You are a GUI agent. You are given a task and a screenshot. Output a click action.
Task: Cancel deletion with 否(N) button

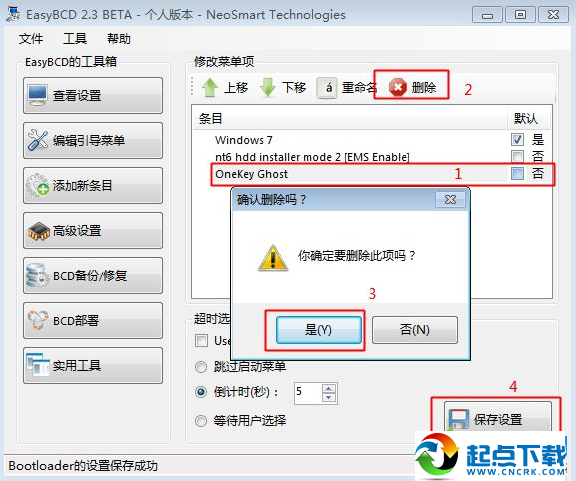click(x=415, y=330)
